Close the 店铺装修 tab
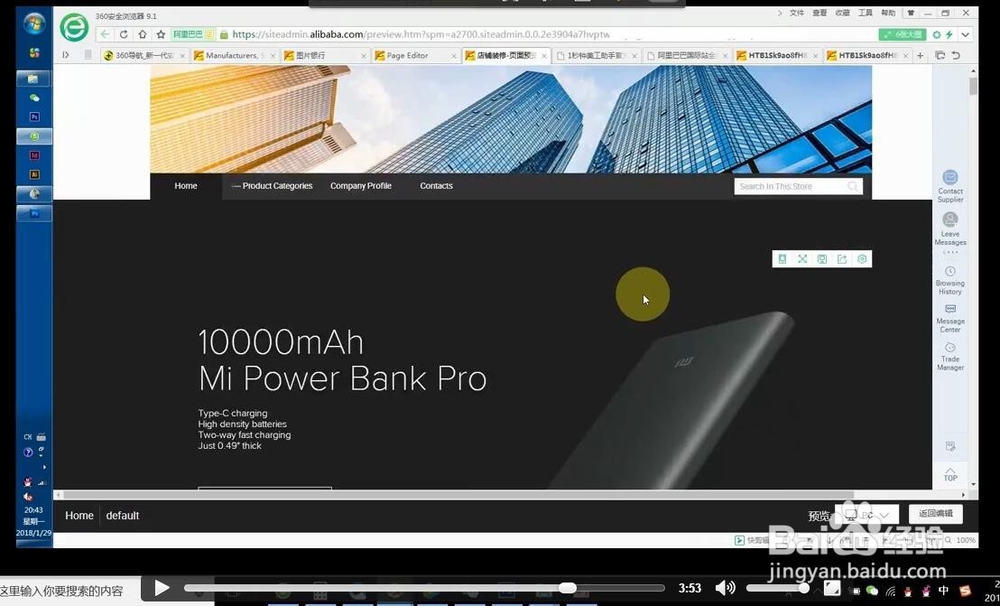Viewport: 1000px width, 606px height. pyautogui.click(x=544, y=56)
